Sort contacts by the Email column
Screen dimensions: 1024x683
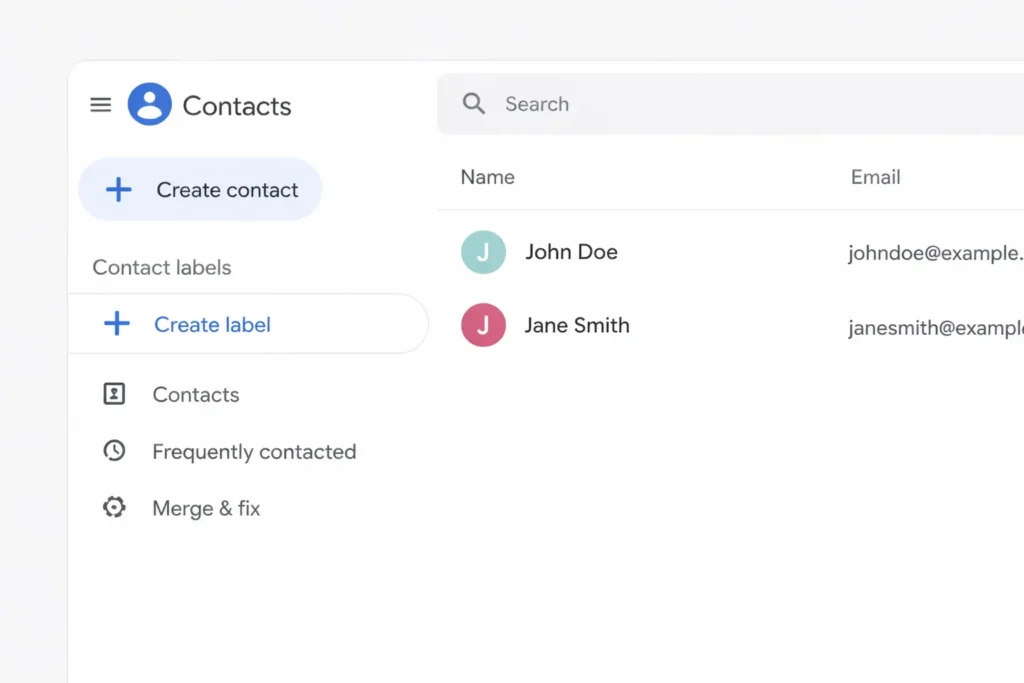(875, 177)
